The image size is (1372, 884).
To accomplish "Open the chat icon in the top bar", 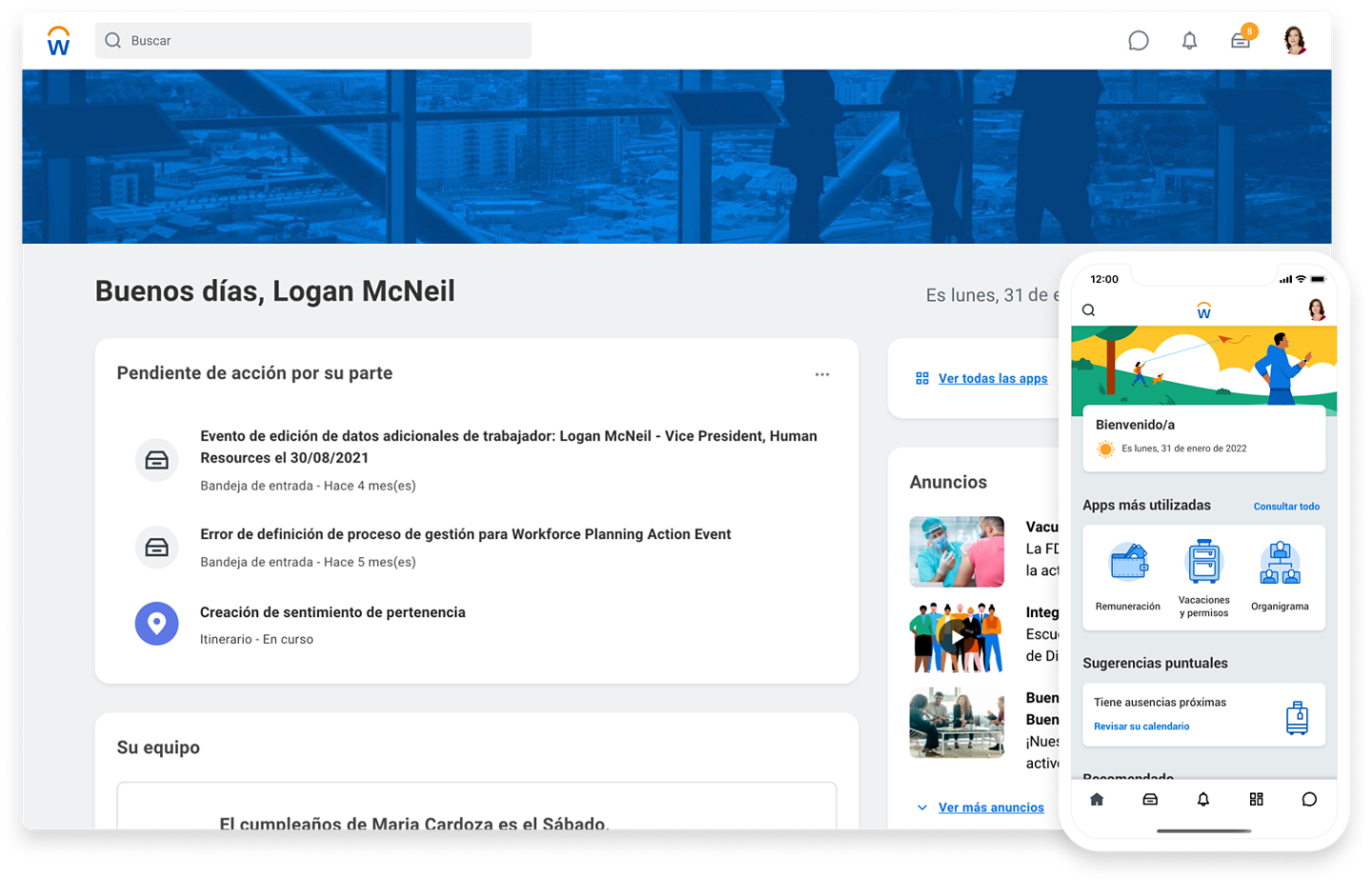I will pos(1139,40).
